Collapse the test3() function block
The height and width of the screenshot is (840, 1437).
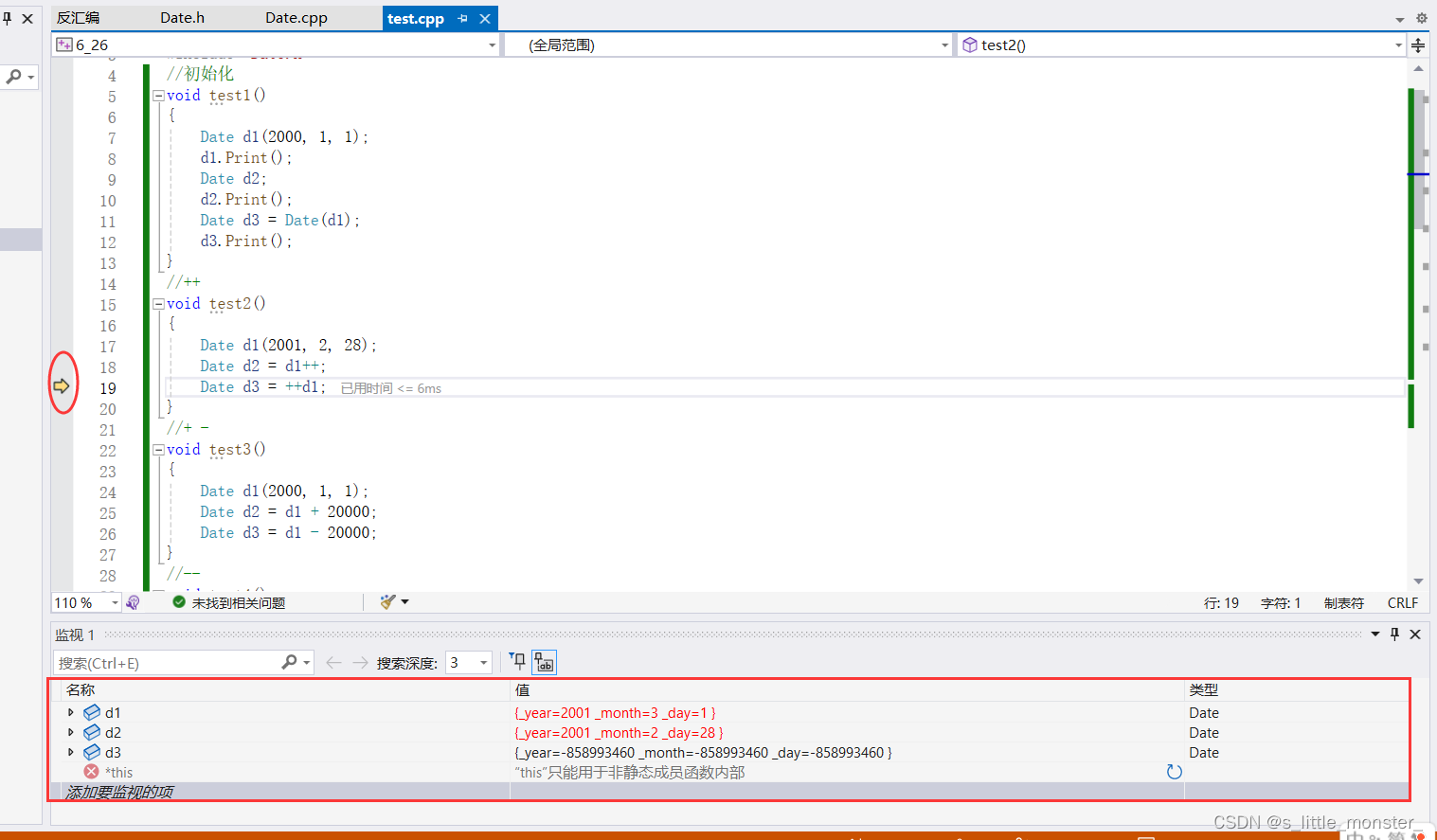click(x=158, y=450)
